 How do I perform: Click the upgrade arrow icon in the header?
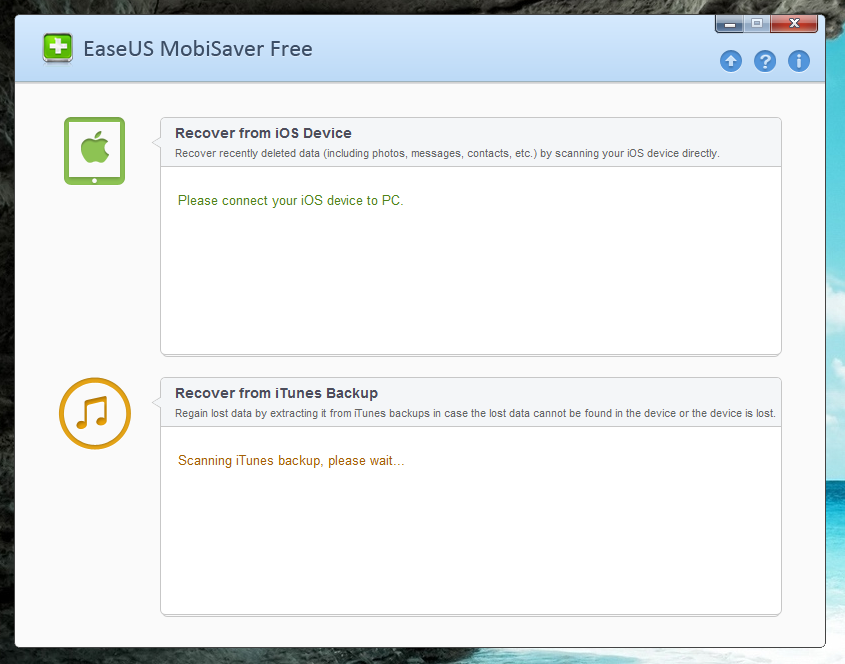[731, 61]
